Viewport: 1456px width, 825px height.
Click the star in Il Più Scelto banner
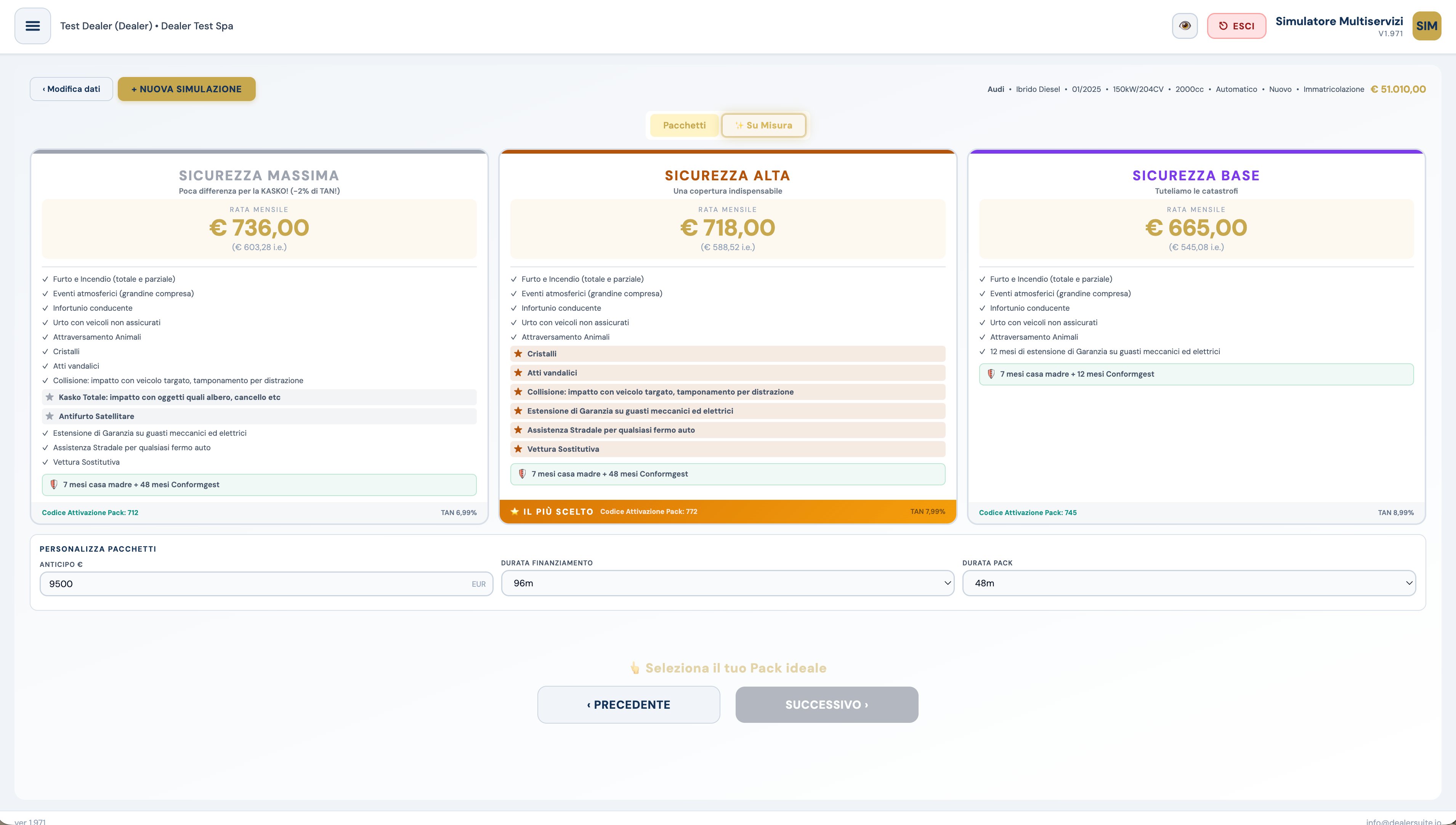(515, 512)
